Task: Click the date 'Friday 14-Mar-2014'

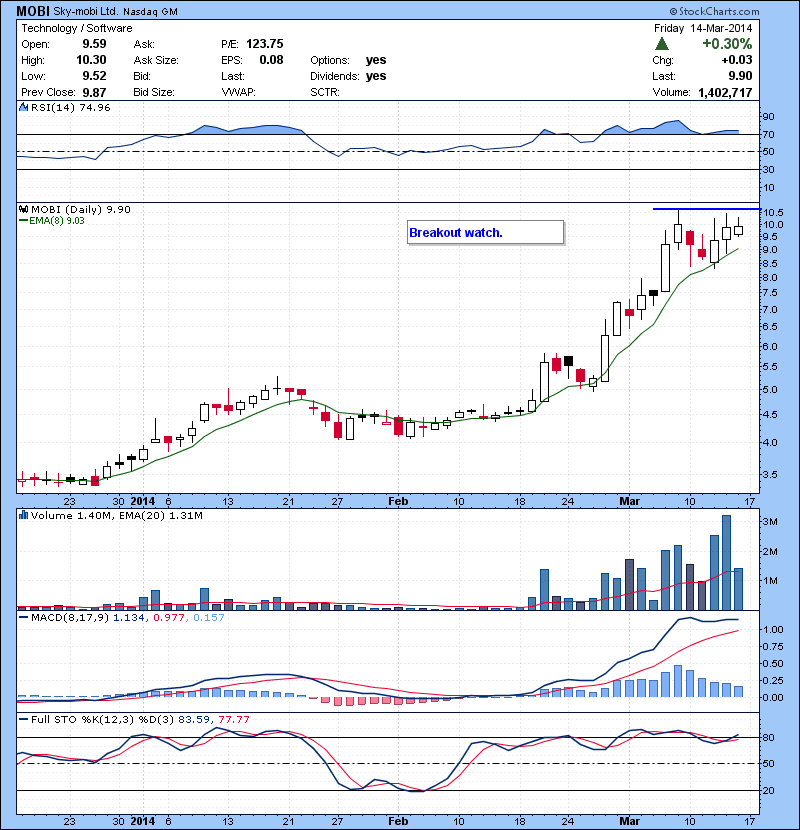Action: [703, 28]
